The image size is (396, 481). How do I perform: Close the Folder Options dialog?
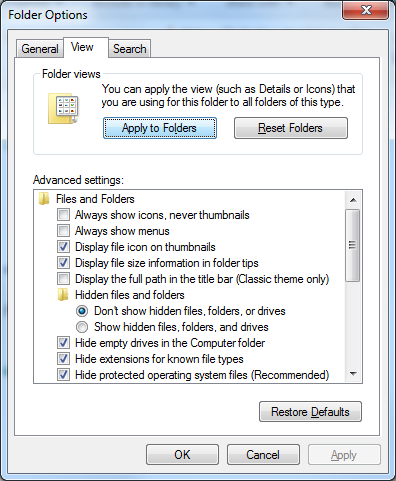[x=366, y=10]
